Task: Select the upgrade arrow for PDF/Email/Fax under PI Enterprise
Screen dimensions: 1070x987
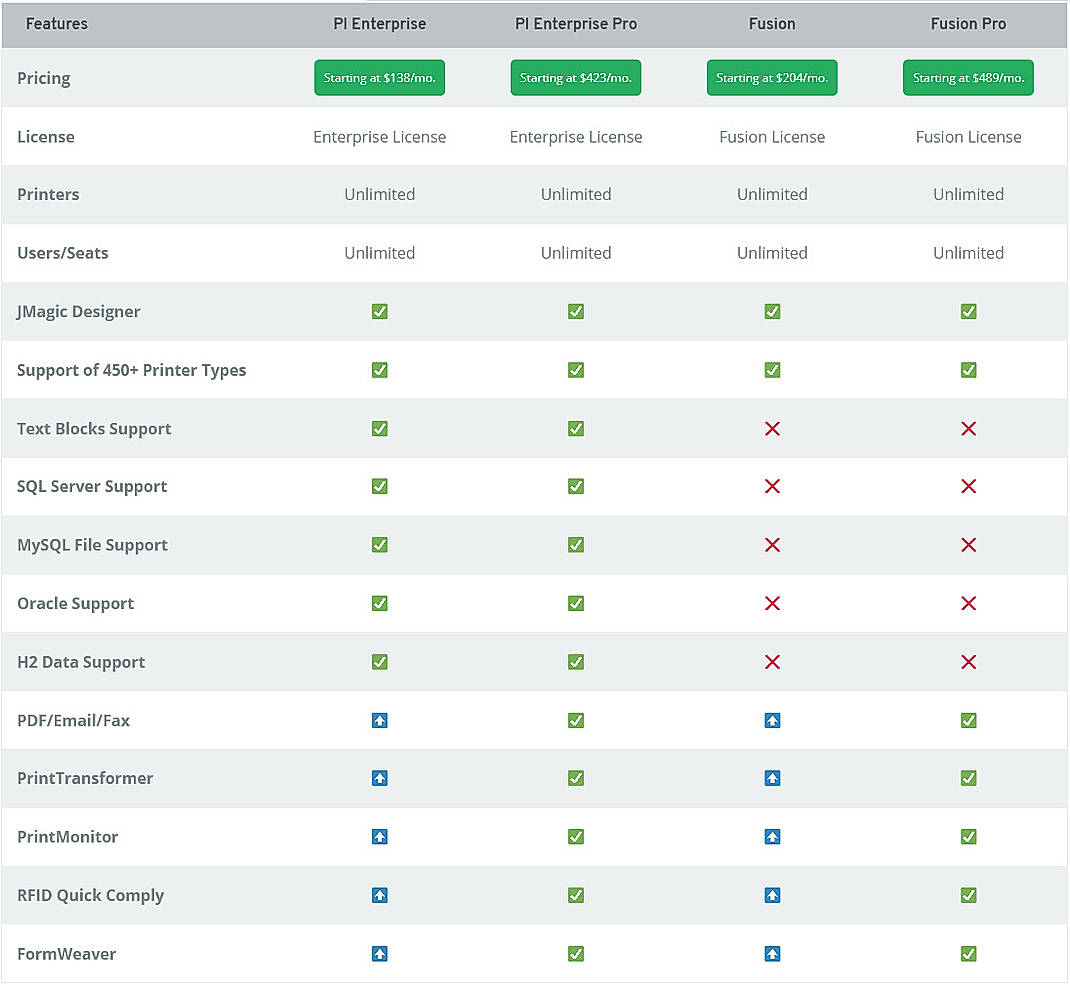Action: 379,720
